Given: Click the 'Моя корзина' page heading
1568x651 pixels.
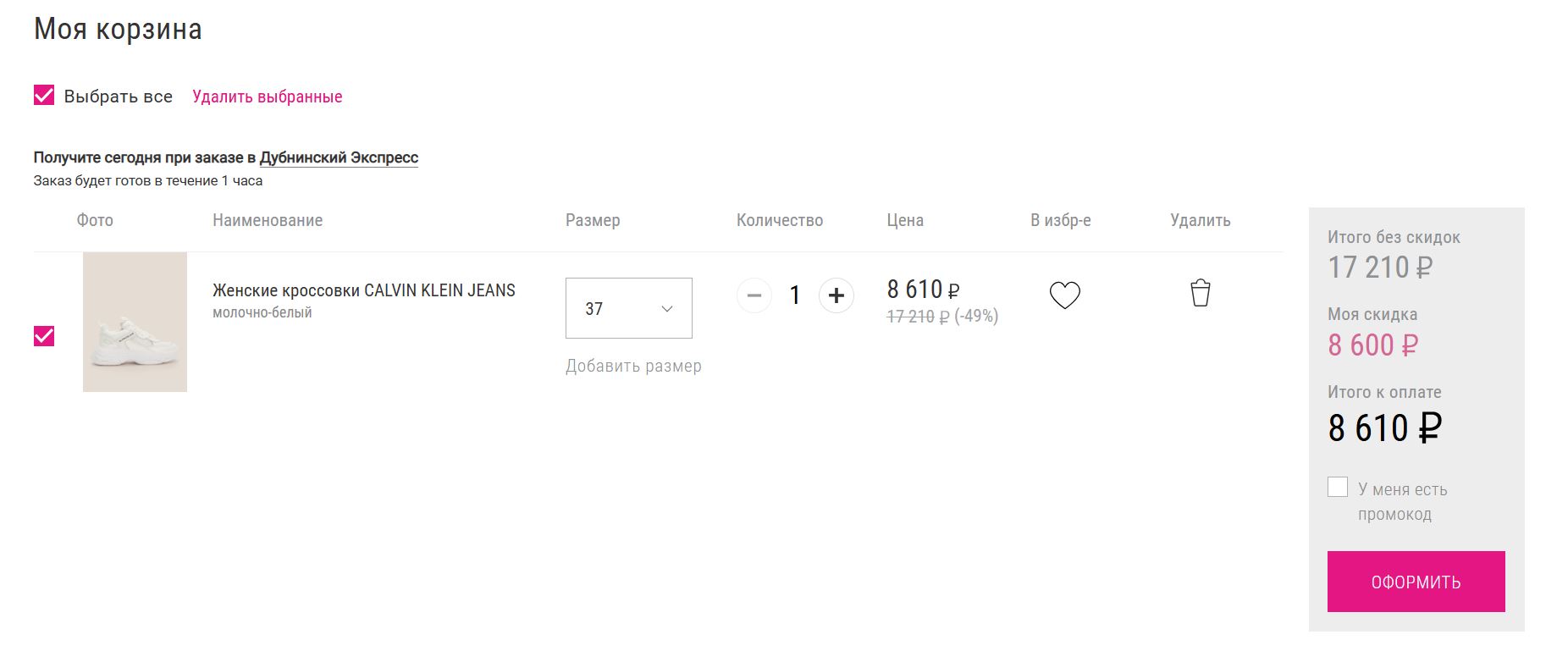Looking at the screenshot, I should click(118, 30).
